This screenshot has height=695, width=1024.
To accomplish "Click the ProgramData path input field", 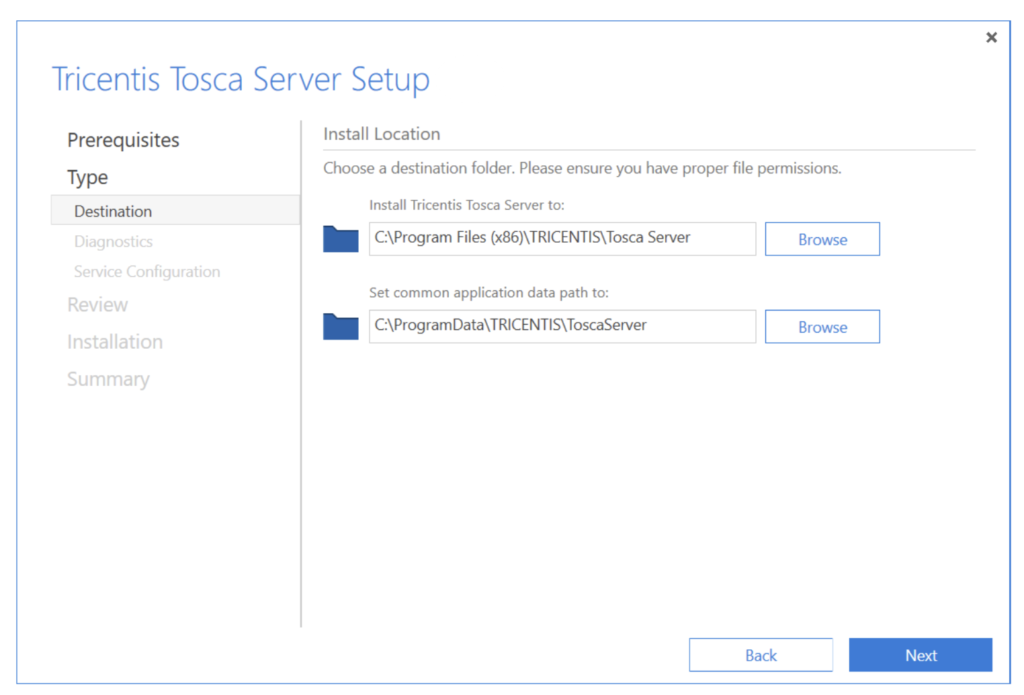I will click(562, 327).
